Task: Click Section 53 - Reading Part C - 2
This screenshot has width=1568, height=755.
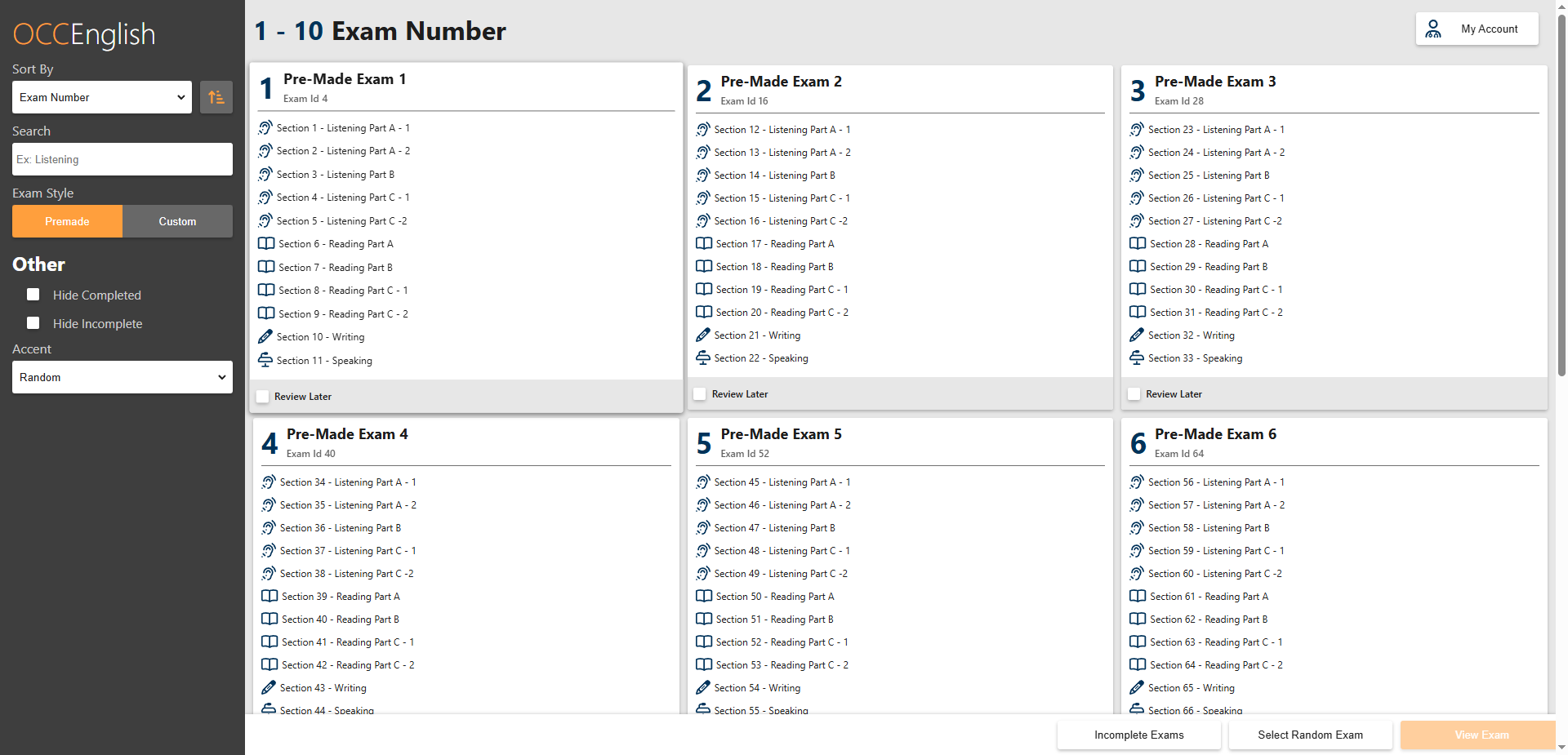Action: [x=782, y=665]
